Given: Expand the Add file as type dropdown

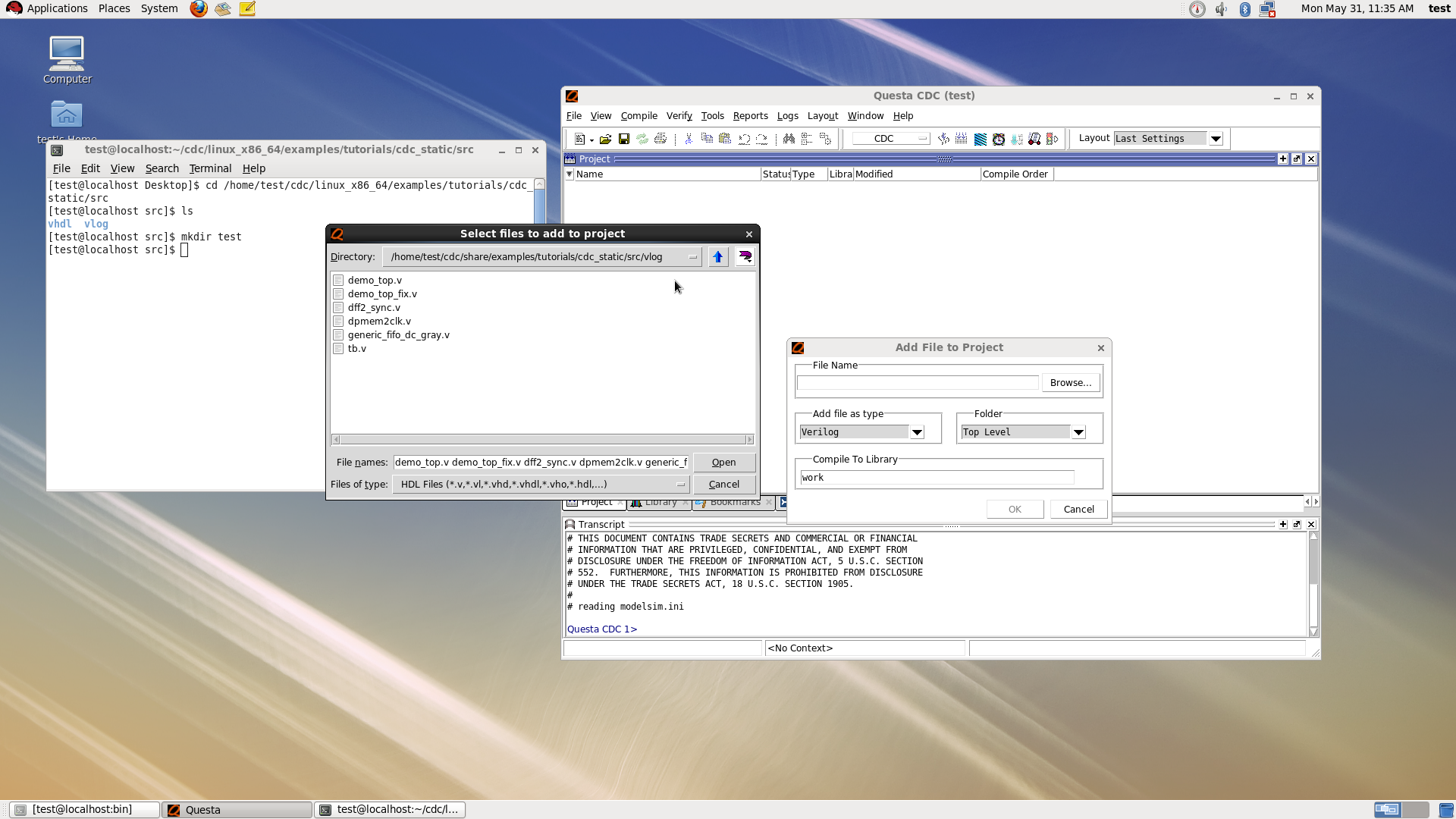Looking at the screenshot, I should (917, 432).
